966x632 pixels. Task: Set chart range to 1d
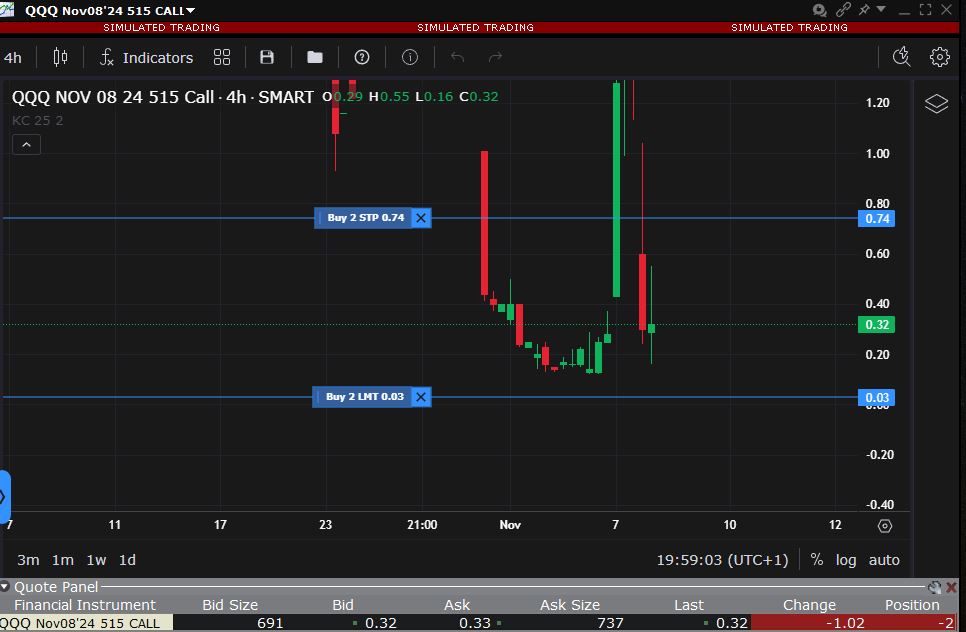[128, 560]
